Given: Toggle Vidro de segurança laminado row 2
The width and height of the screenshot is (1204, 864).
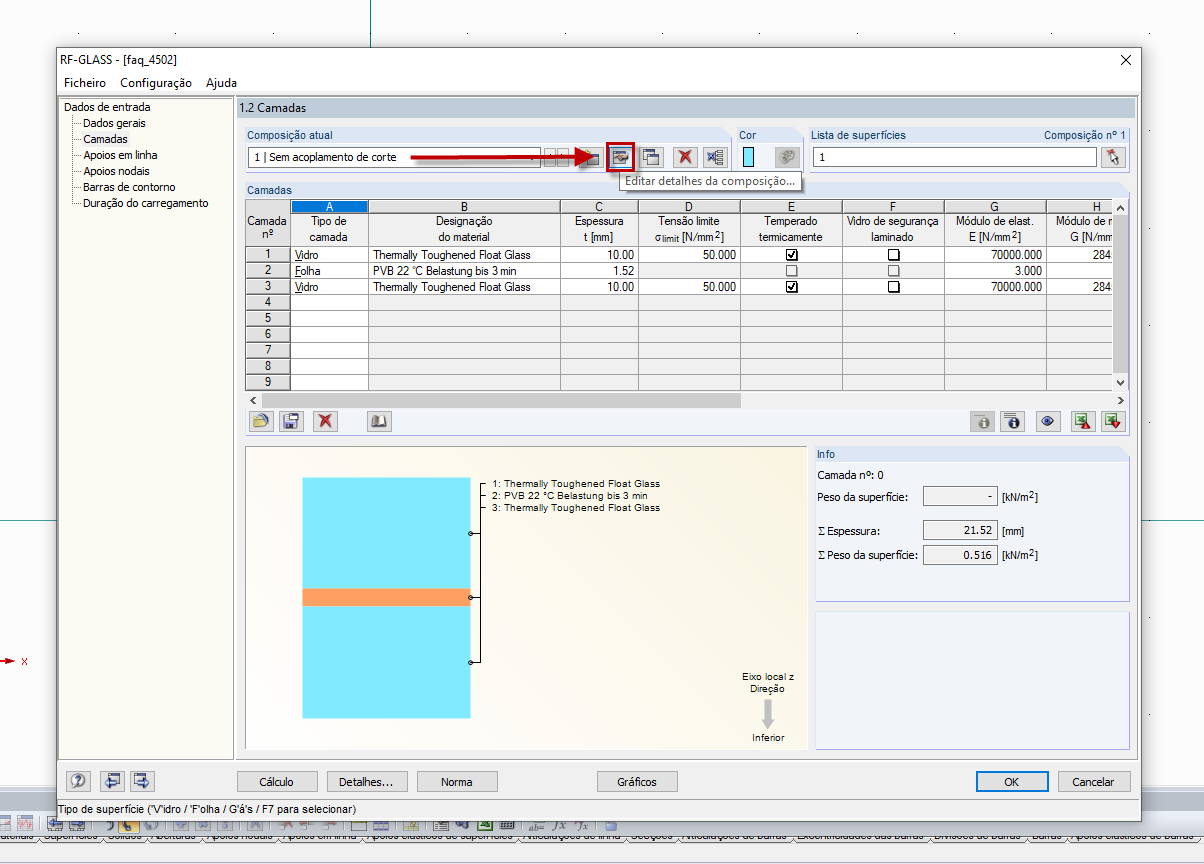Looking at the screenshot, I should (x=893, y=271).
